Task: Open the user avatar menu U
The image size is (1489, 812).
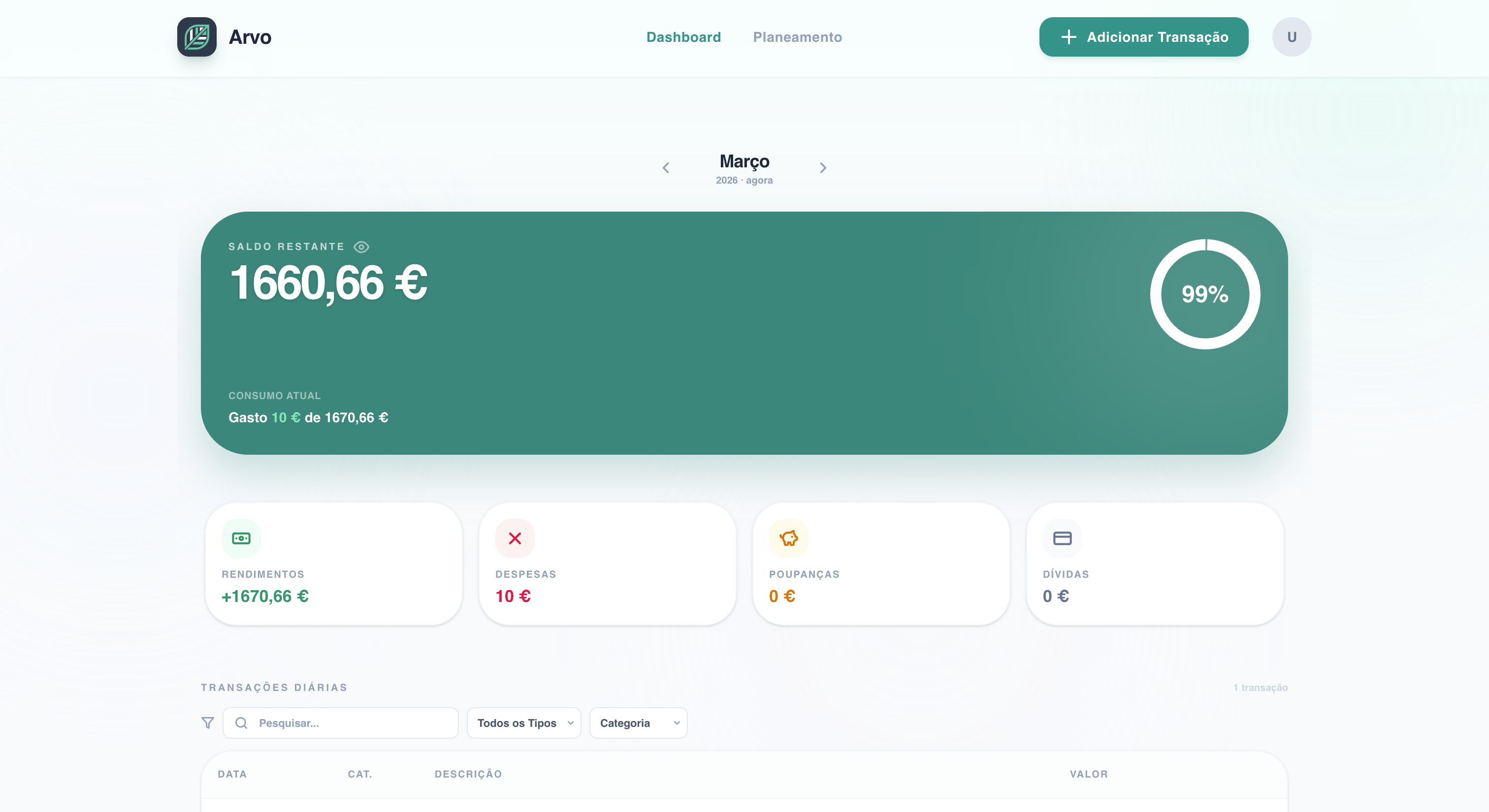Action: [x=1292, y=37]
